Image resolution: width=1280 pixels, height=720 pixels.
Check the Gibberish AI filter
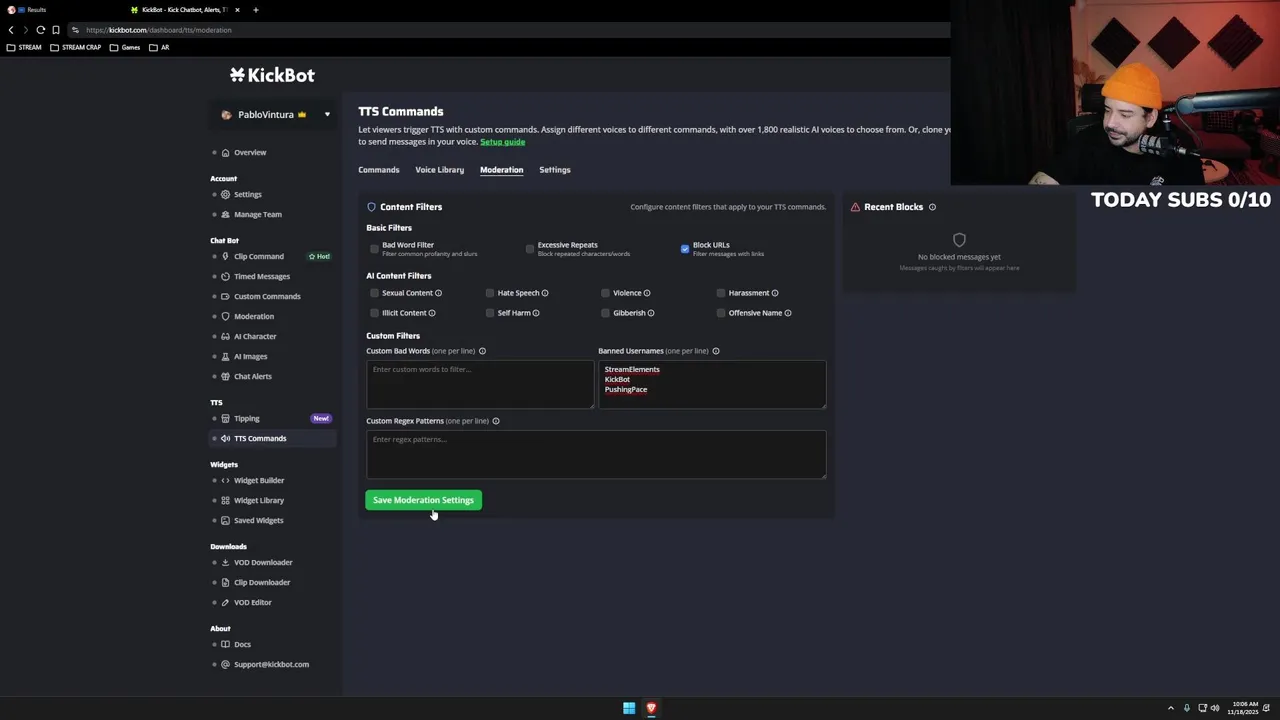605,313
